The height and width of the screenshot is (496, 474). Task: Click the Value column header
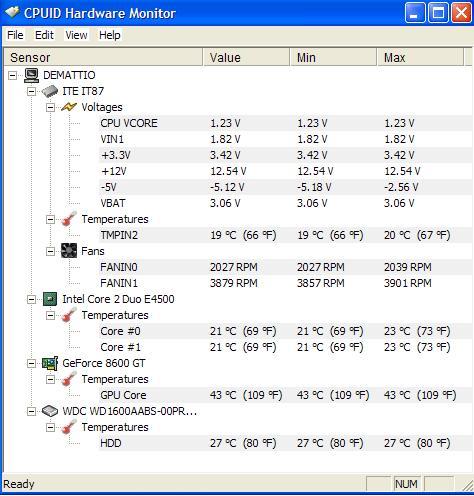click(246, 57)
